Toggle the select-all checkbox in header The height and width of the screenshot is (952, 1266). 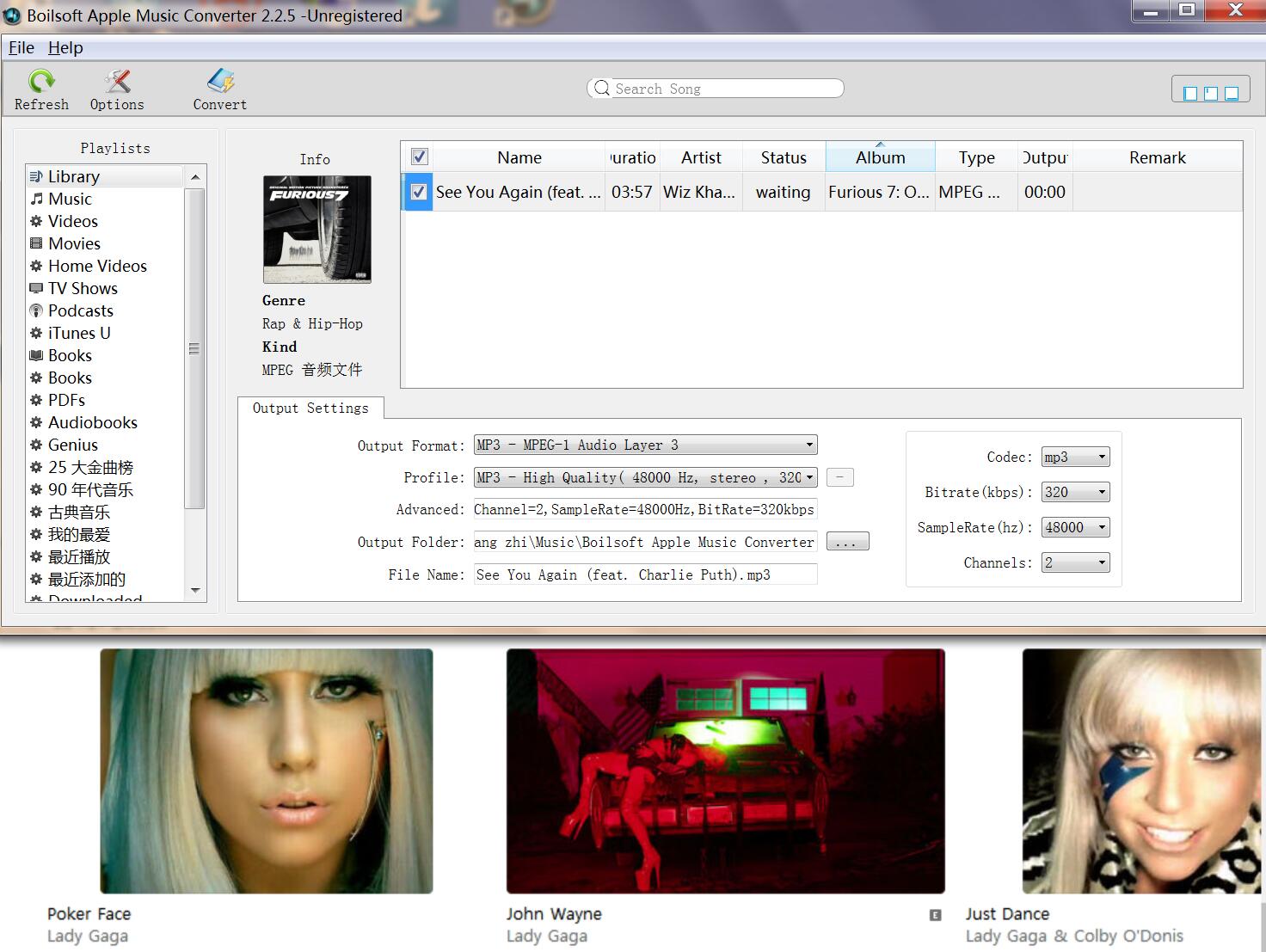coord(419,156)
